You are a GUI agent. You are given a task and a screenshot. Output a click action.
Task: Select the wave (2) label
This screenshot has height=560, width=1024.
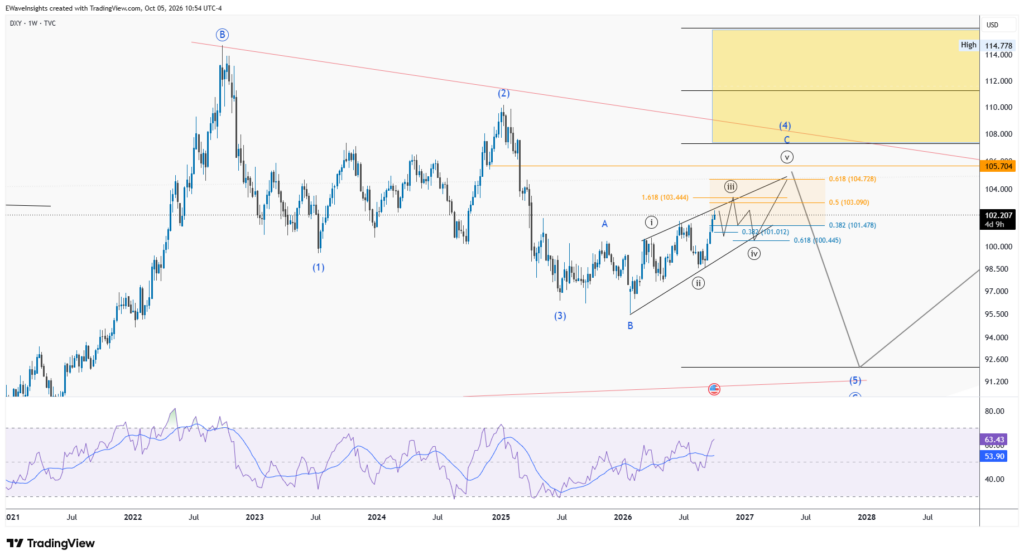(504, 93)
